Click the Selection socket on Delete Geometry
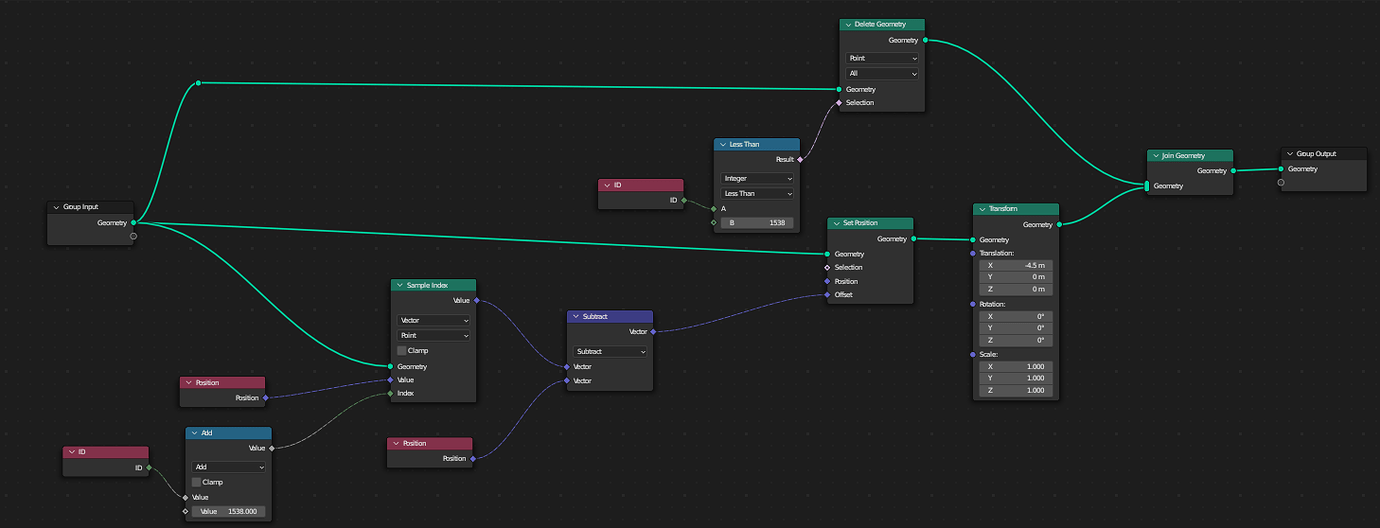 click(x=839, y=102)
